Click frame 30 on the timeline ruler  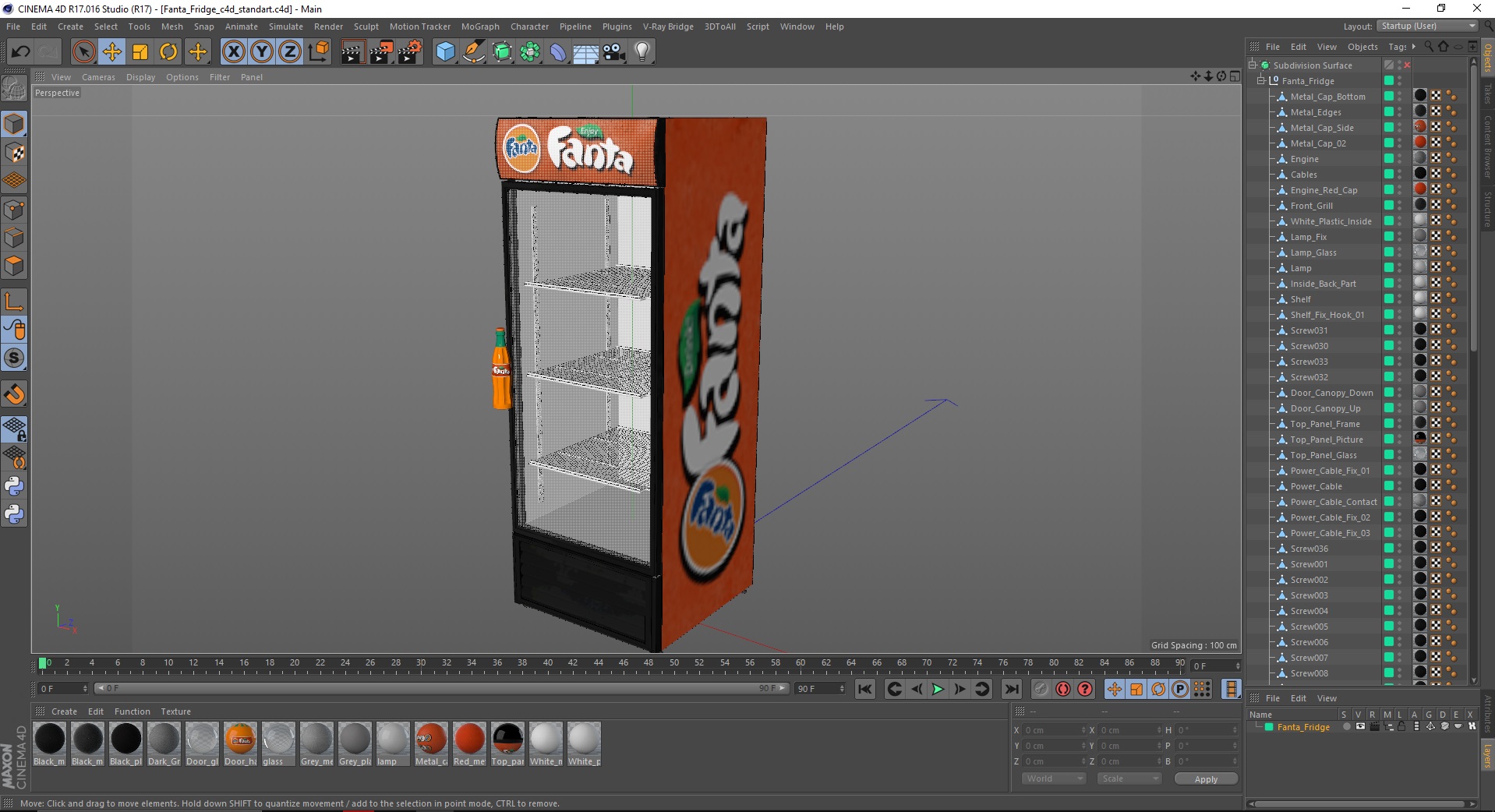(x=421, y=663)
